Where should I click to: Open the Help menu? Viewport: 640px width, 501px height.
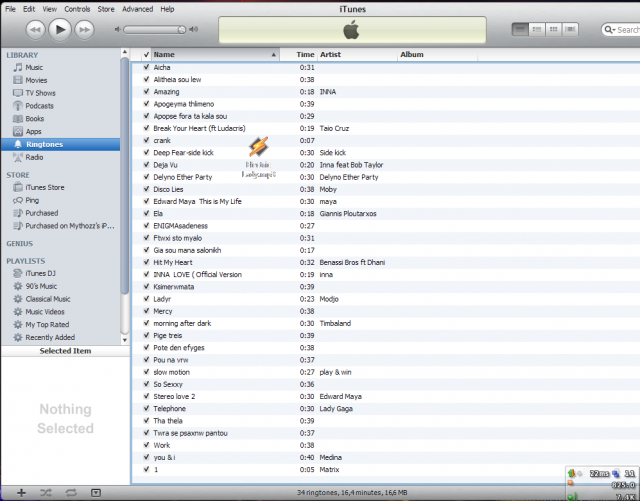pyautogui.click(x=167, y=9)
